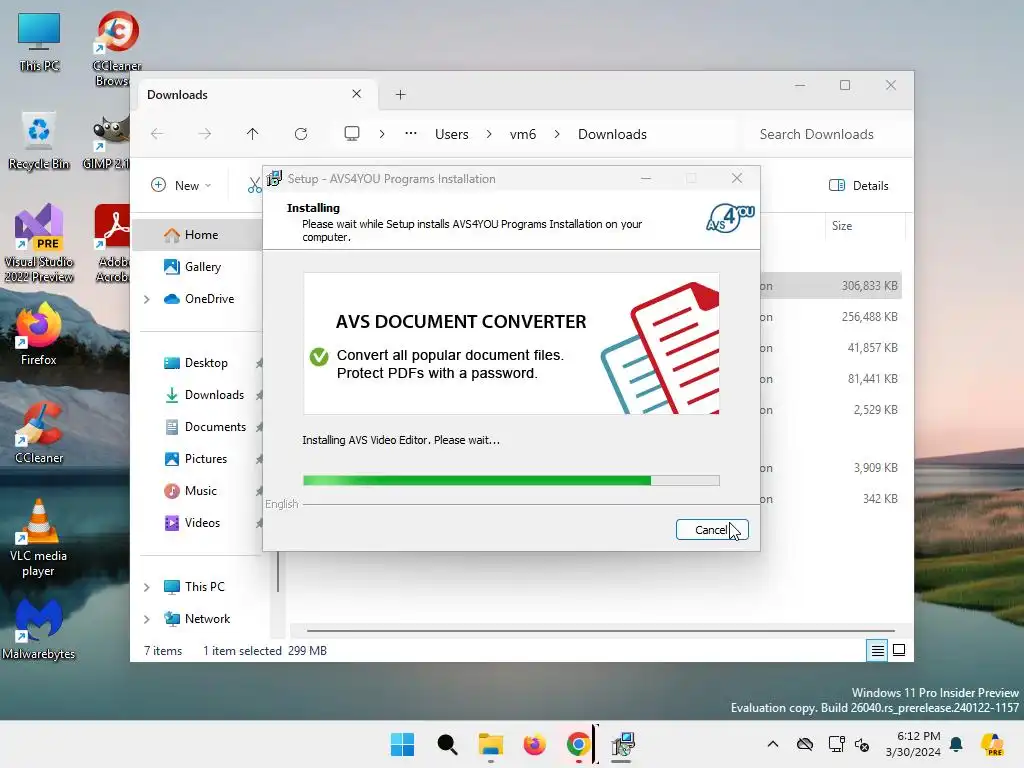
Task: Open the New item dropdown
Action: pyautogui.click(x=181, y=185)
